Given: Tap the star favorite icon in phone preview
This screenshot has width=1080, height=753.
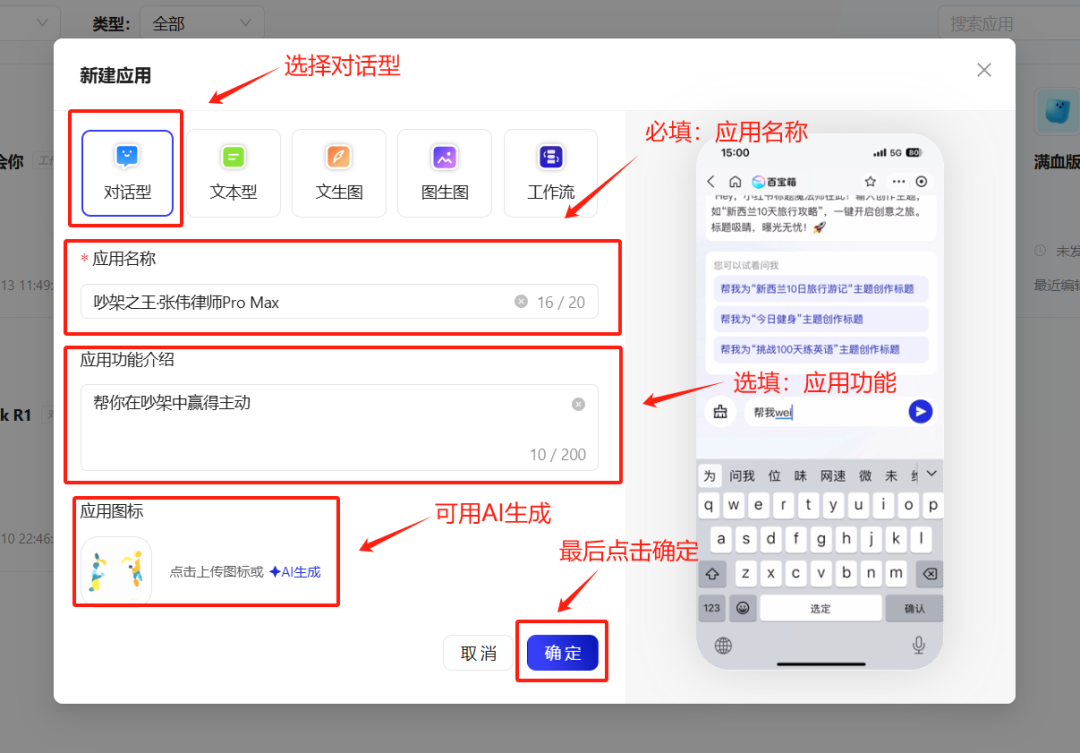Looking at the screenshot, I should click(870, 181).
